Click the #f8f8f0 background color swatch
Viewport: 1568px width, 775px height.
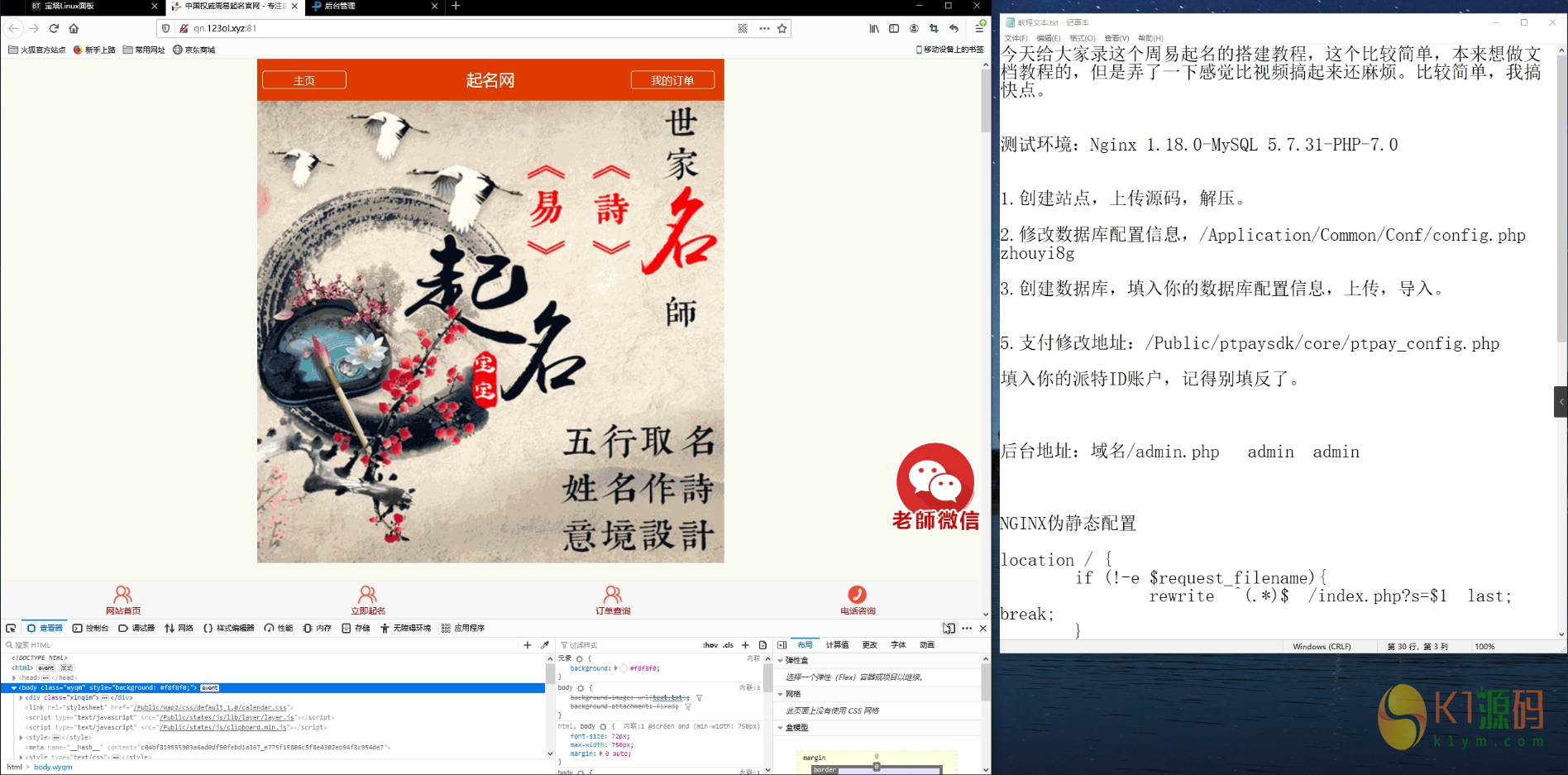624,668
